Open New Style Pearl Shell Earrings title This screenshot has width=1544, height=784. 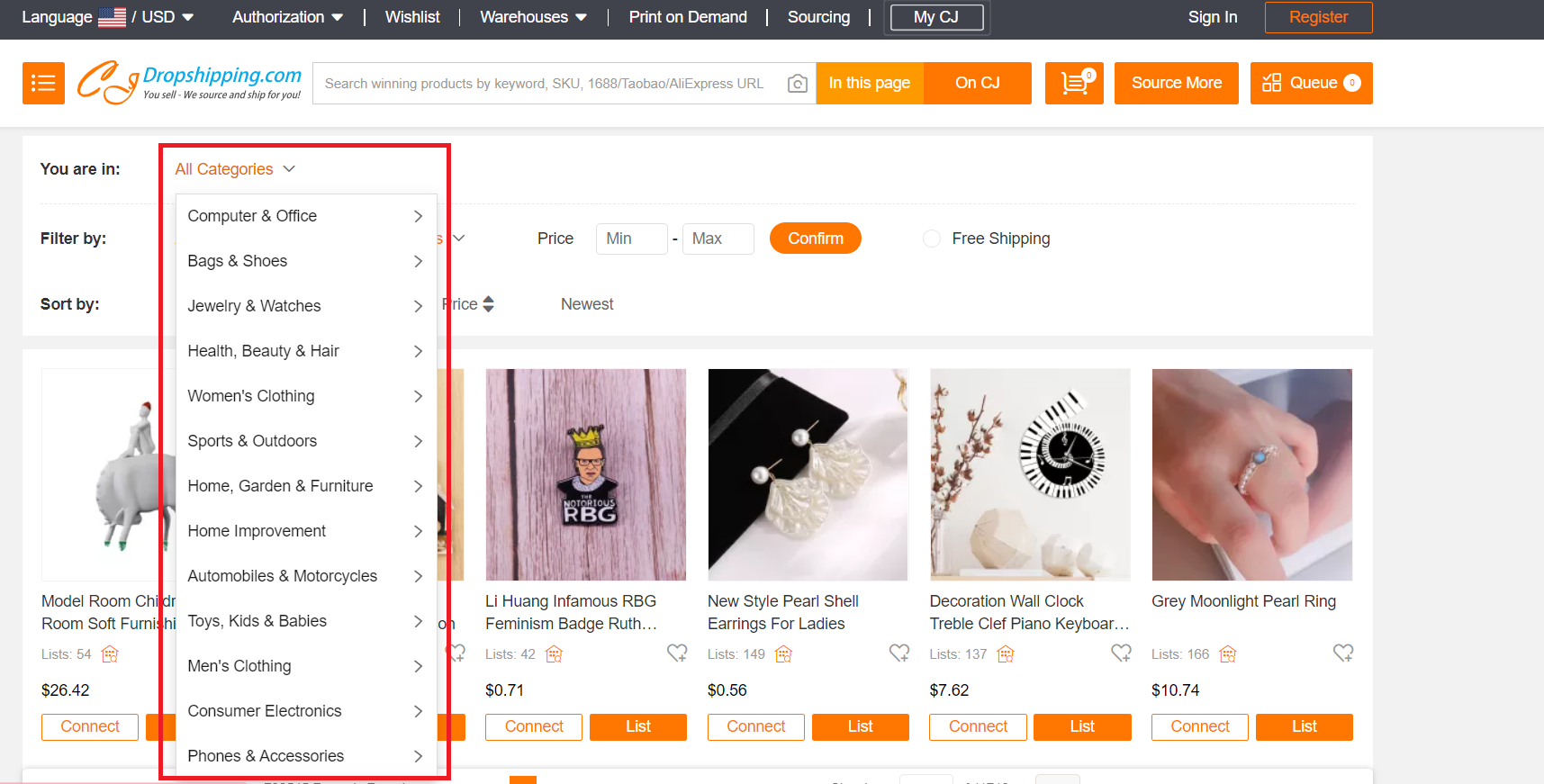(783, 612)
